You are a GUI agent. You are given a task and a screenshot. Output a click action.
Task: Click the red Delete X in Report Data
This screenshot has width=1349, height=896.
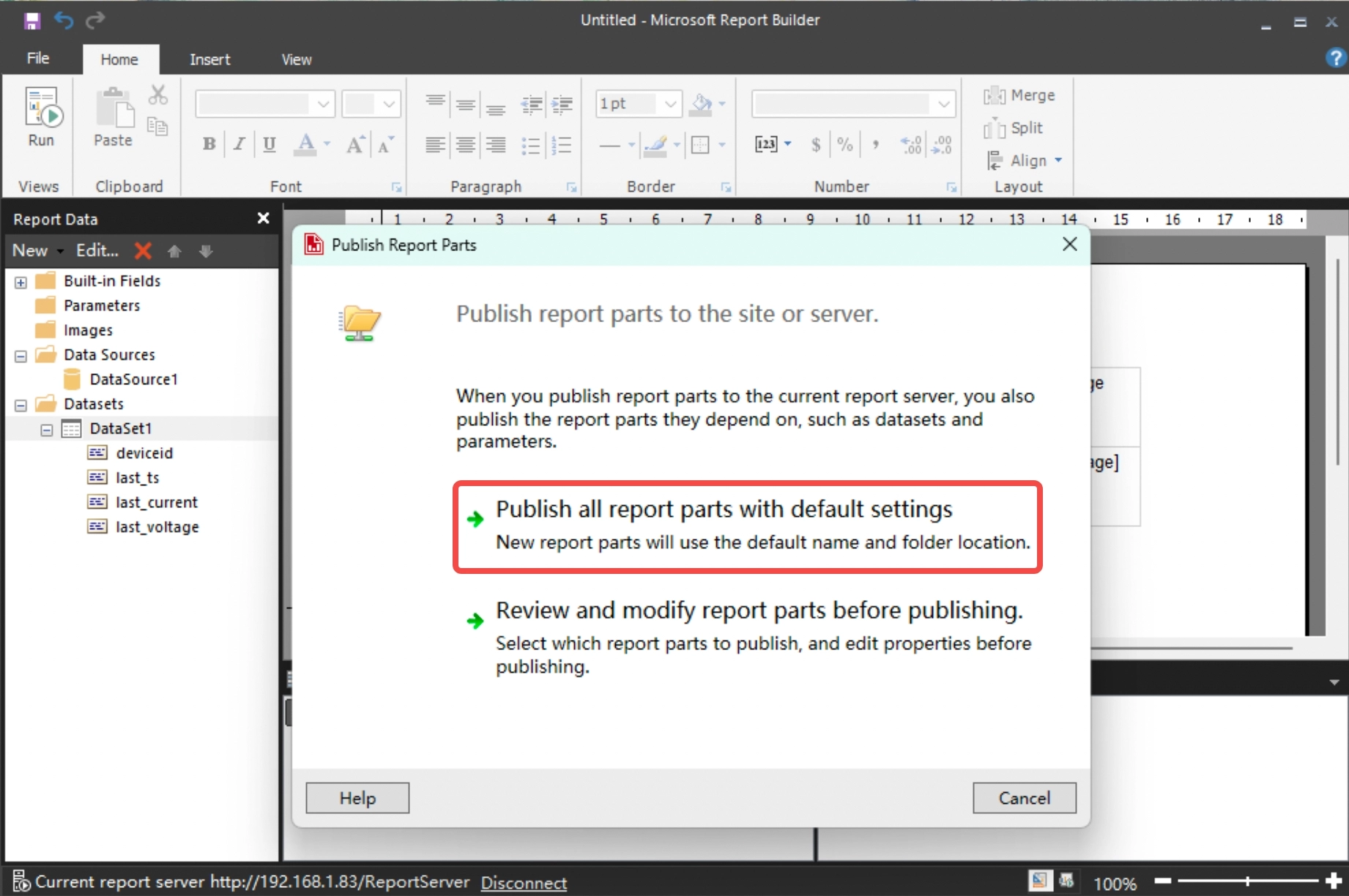pyautogui.click(x=143, y=251)
